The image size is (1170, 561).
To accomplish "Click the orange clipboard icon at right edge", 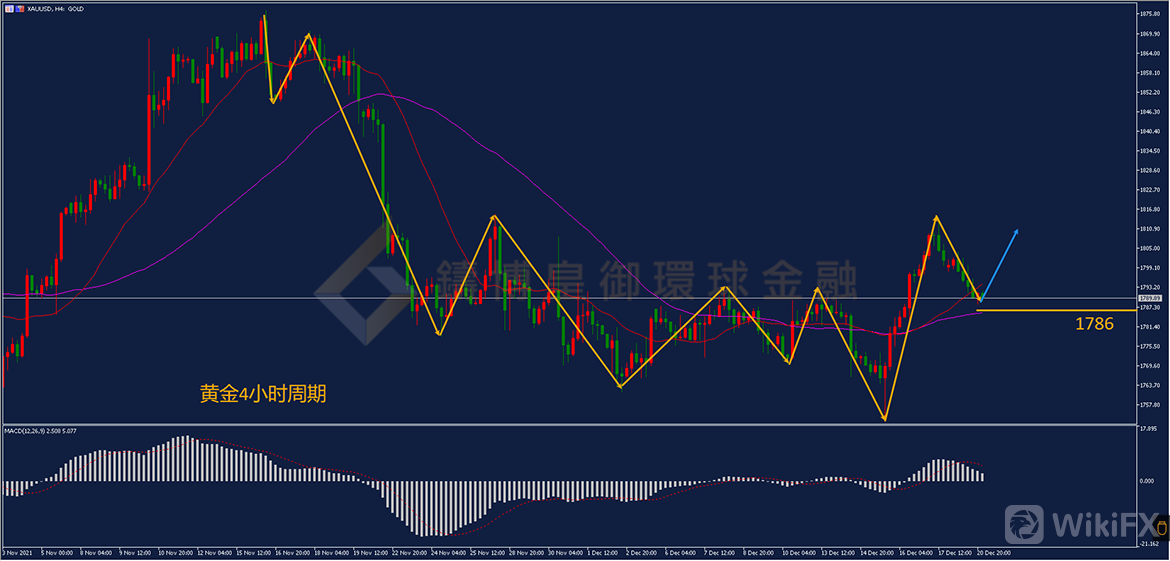I will point(1161,525).
